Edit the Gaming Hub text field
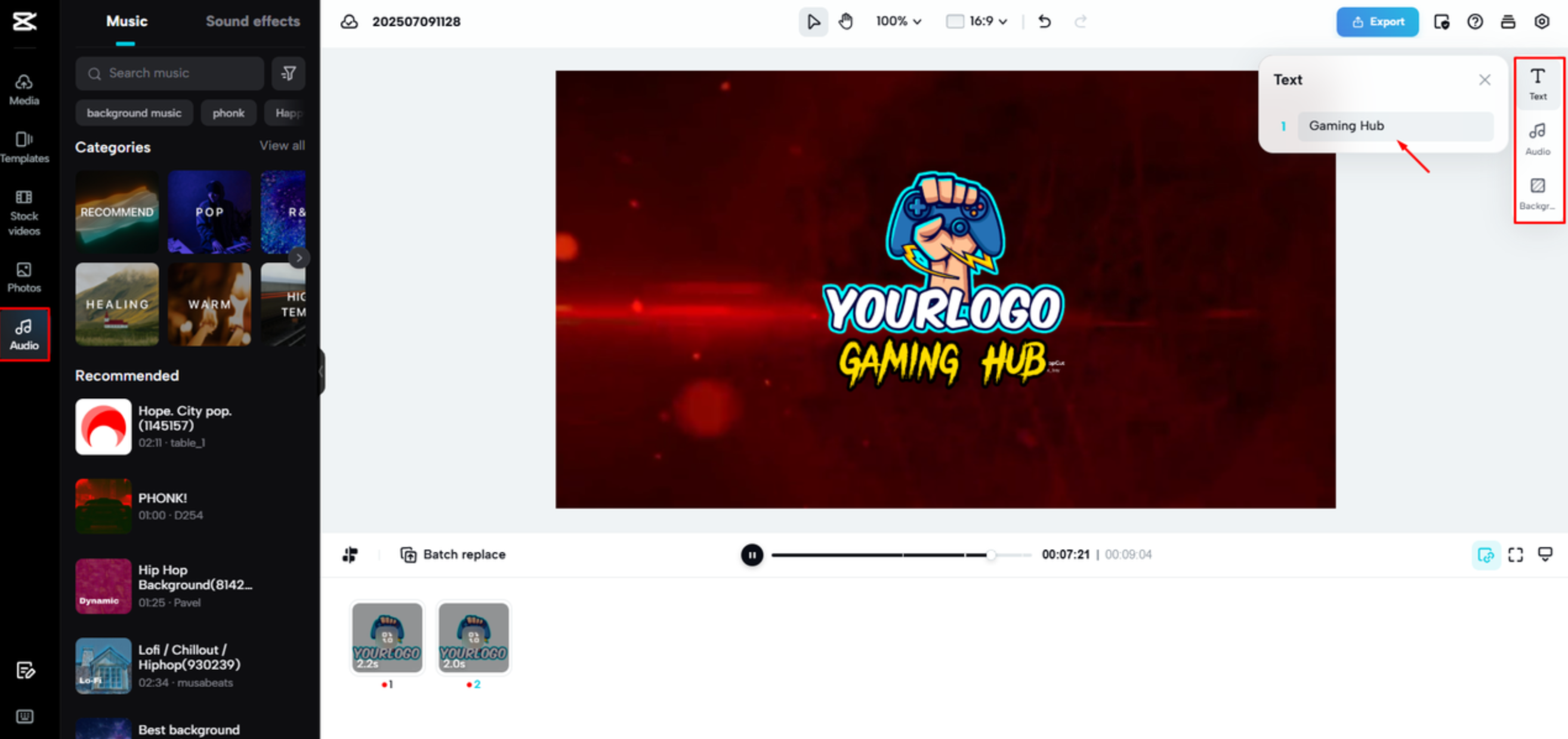The image size is (1568, 739). [1394, 126]
